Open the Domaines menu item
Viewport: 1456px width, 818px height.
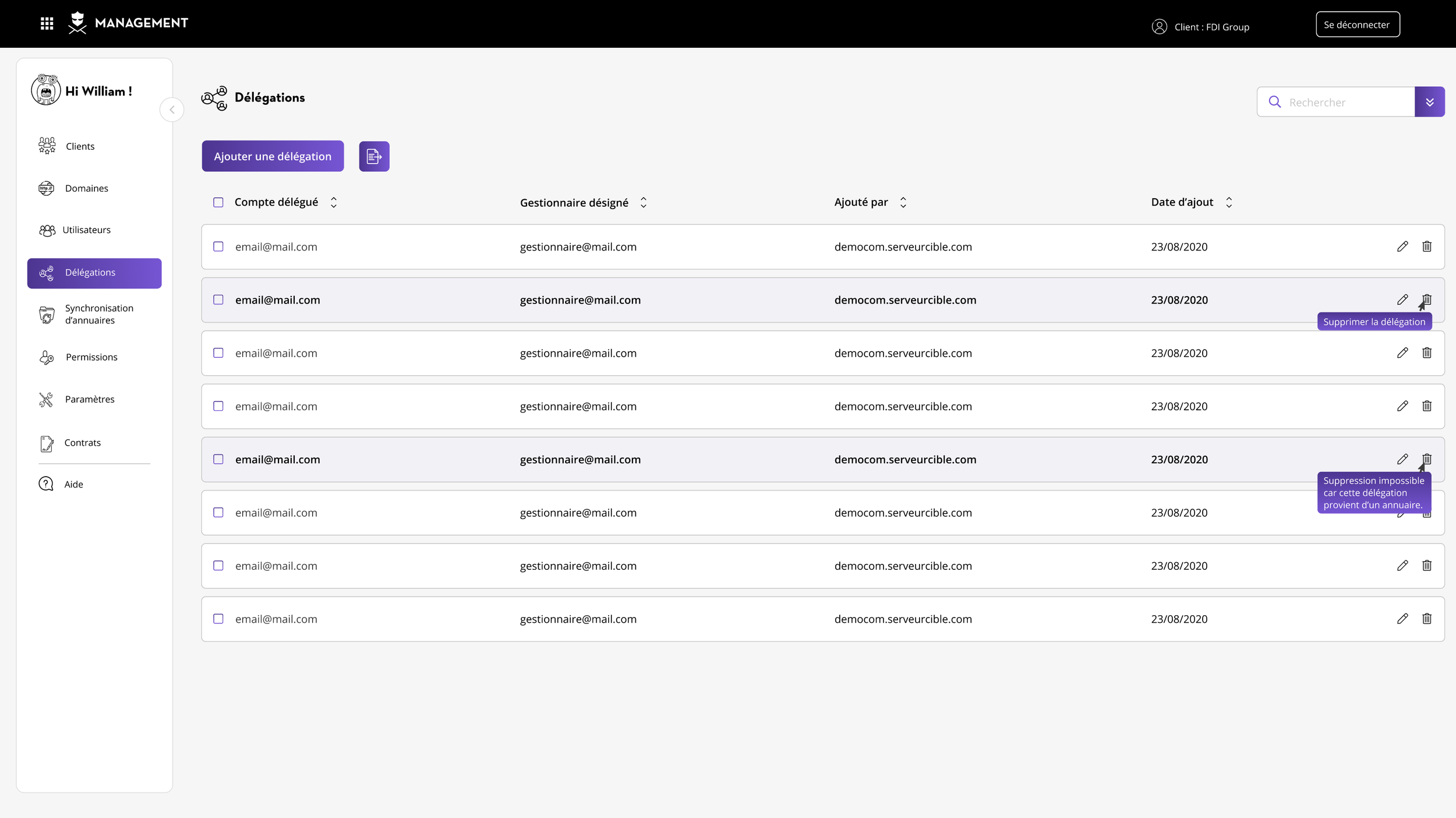click(x=86, y=188)
